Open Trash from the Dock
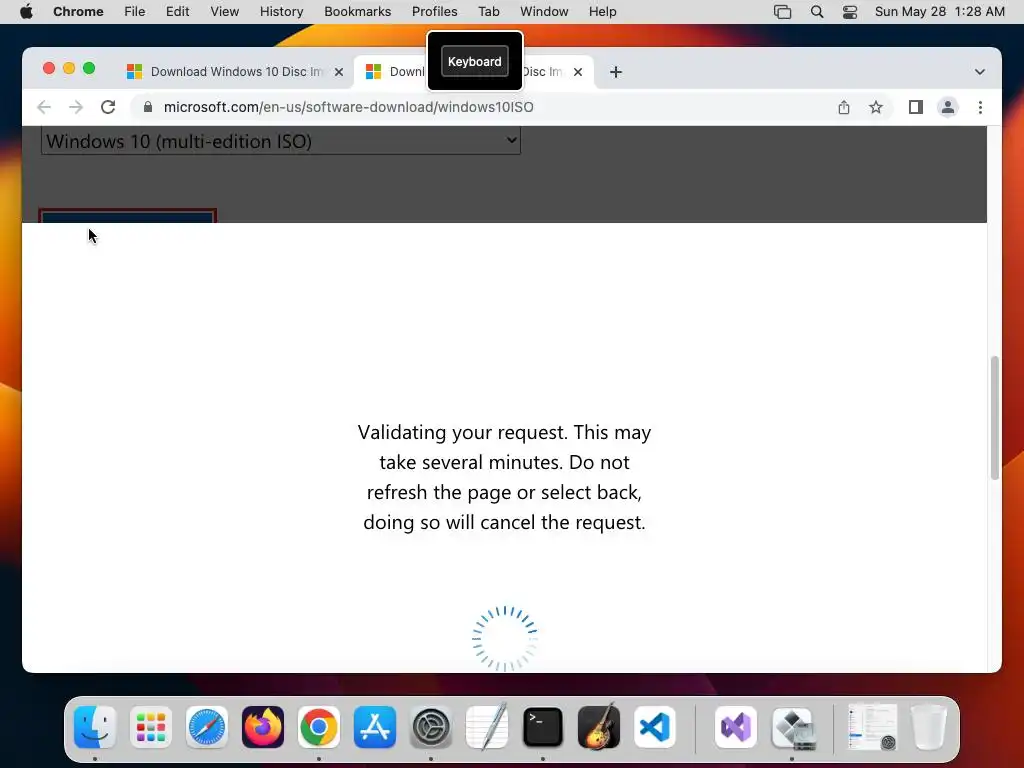The image size is (1024, 768). [x=929, y=727]
